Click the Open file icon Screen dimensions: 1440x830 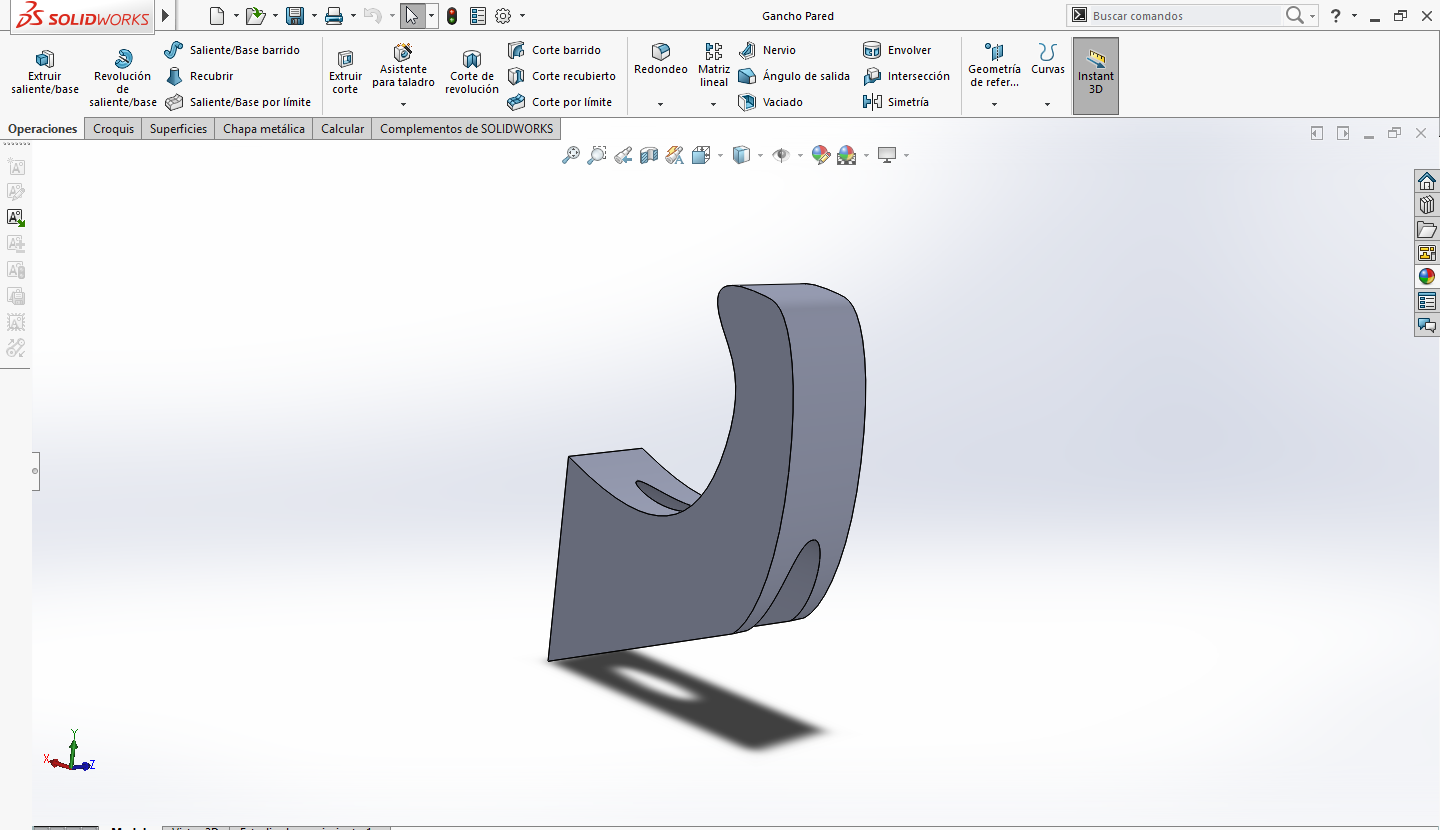pos(255,15)
